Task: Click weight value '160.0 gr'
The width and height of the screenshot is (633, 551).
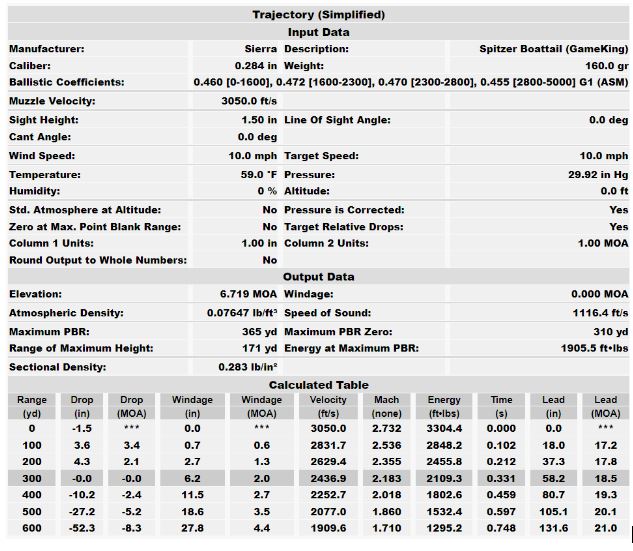Action: (607, 66)
